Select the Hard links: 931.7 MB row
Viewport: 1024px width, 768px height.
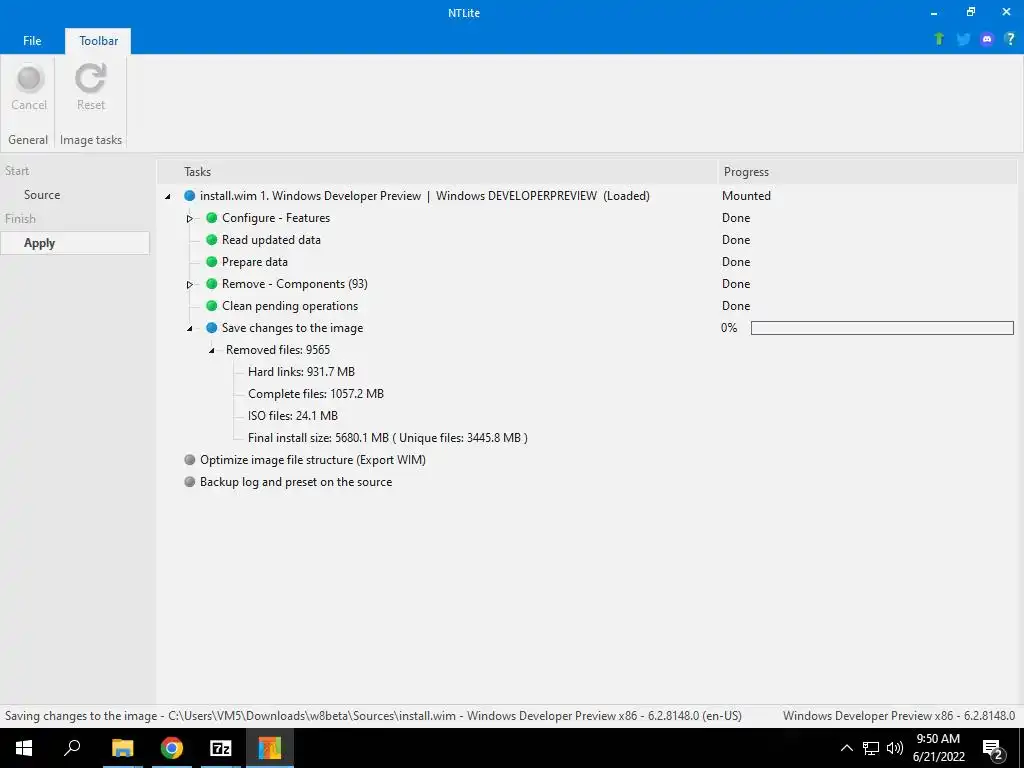(x=301, y=372)
